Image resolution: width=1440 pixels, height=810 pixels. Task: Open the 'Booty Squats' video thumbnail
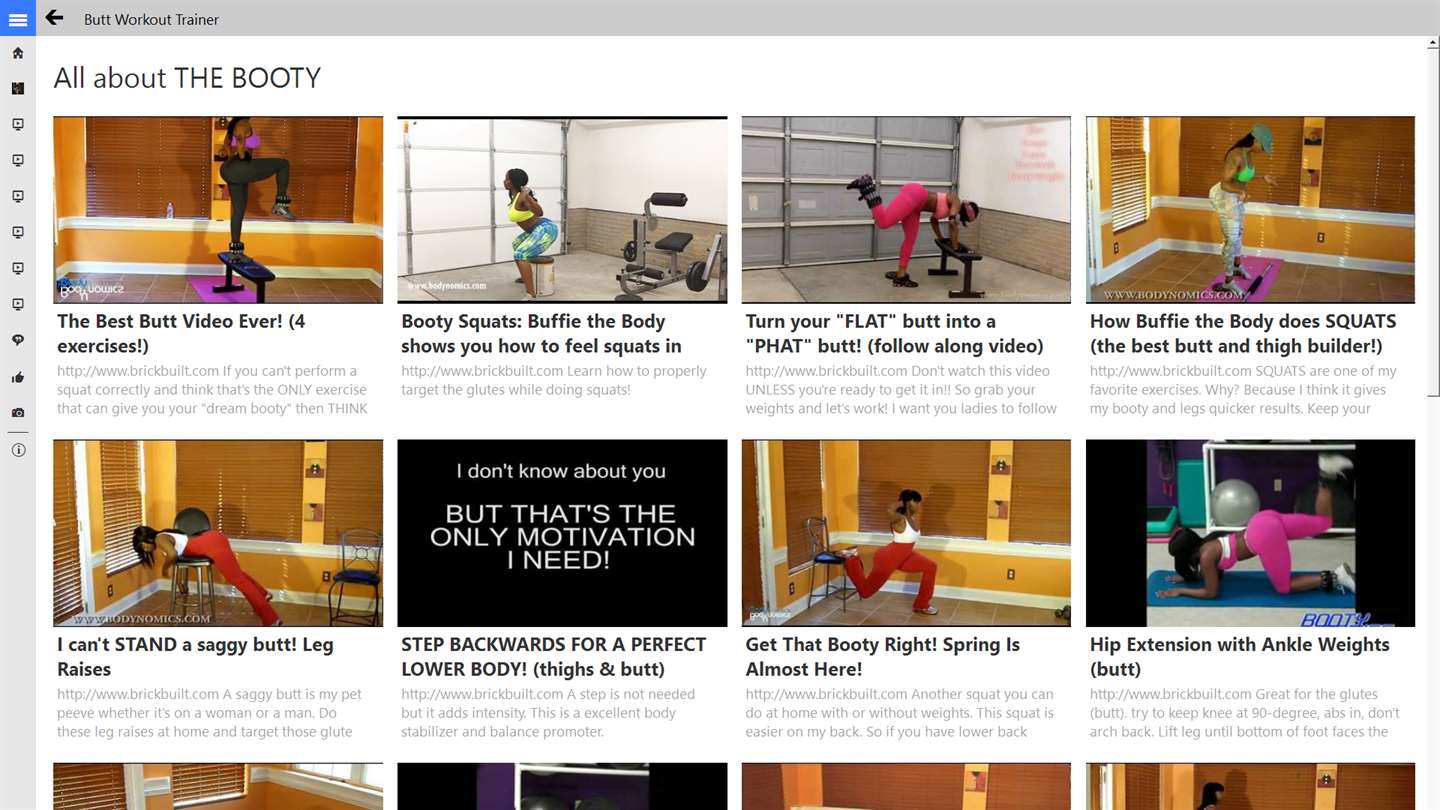click(562, 210)
